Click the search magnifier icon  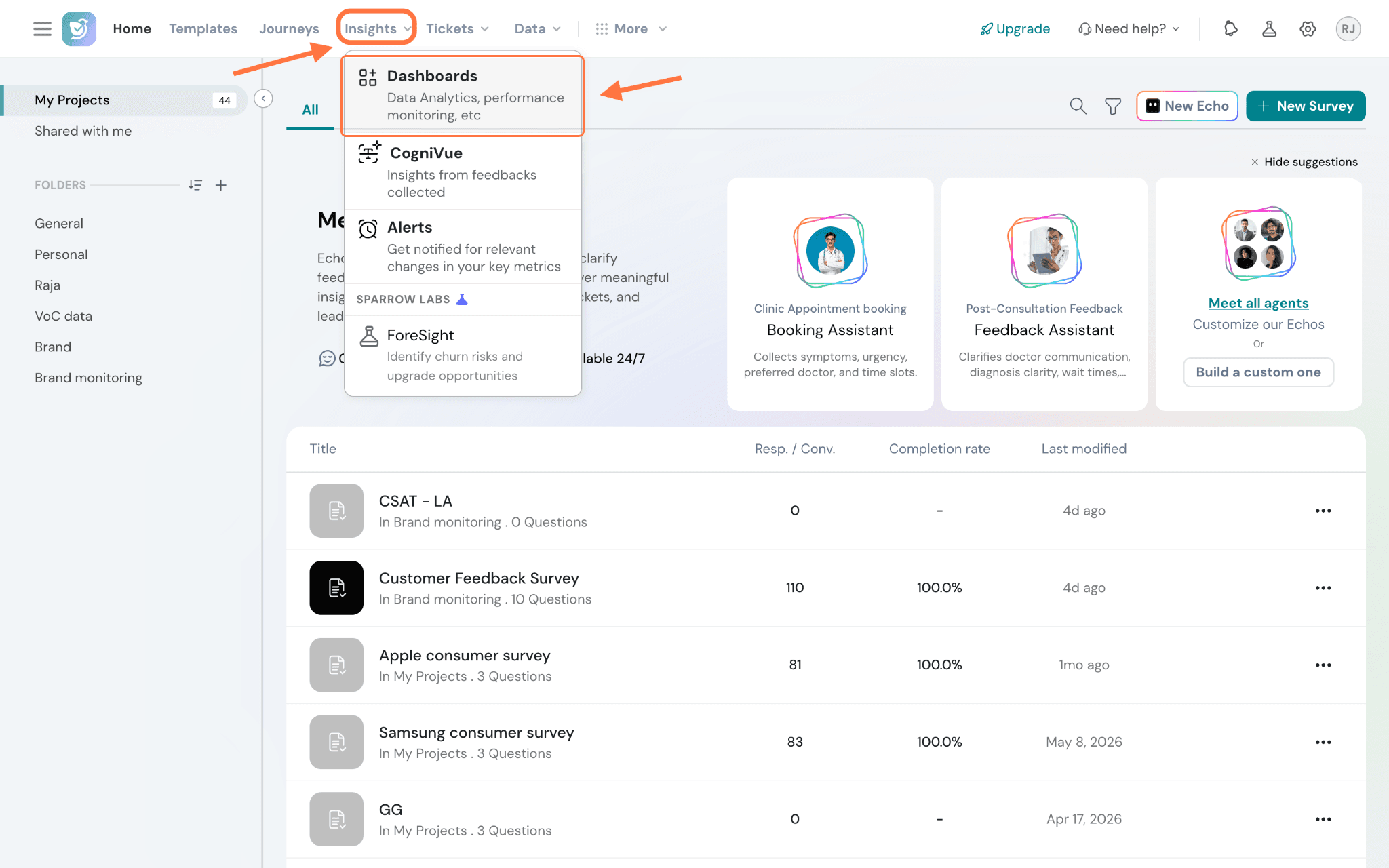[1078, 106]
